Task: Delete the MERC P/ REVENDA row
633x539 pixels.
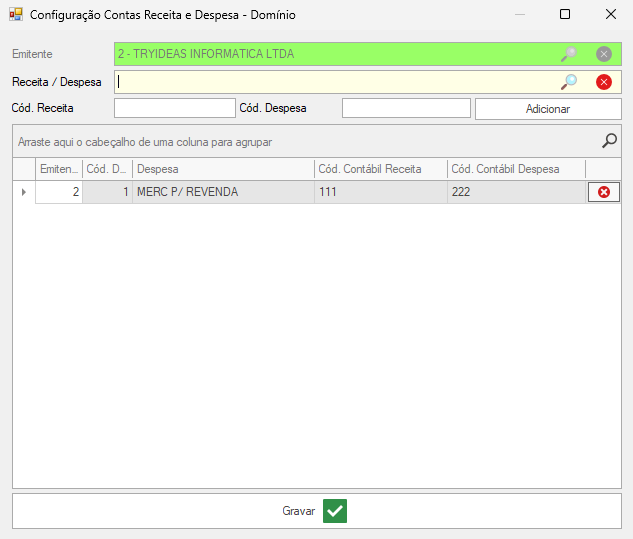Action: click(604, 192)
